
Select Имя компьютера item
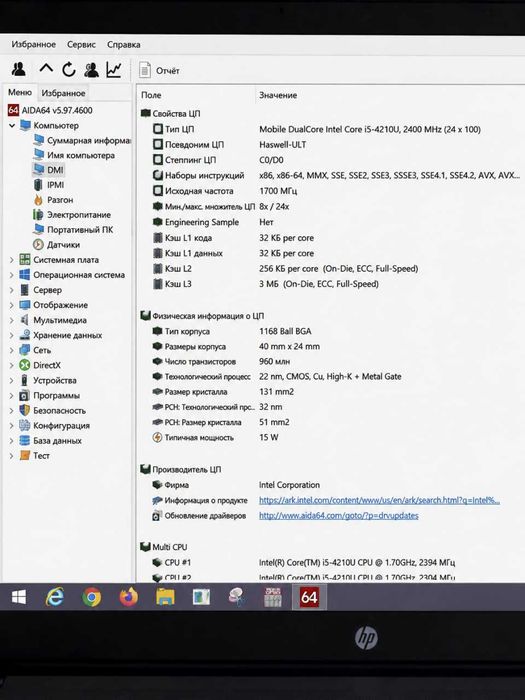point(75,155)
